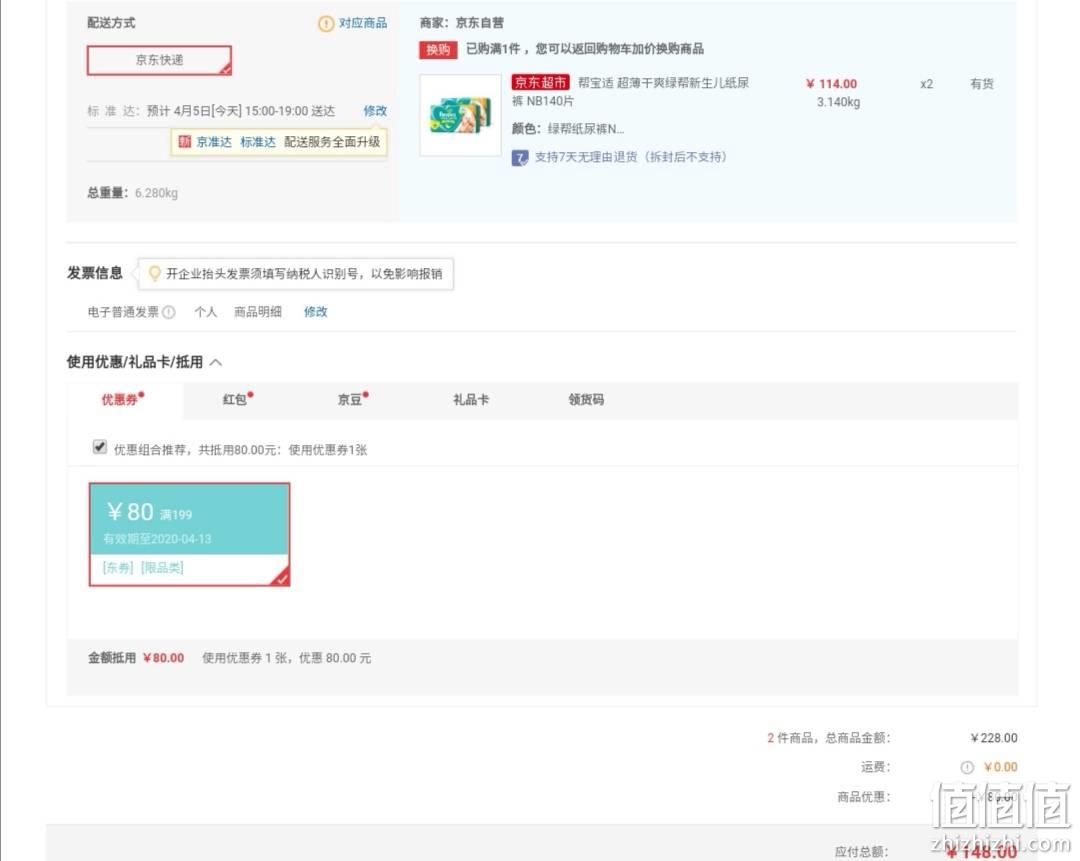Click the 7-day return badge icon
The image size is (1080, 861).
coord(520,158)
